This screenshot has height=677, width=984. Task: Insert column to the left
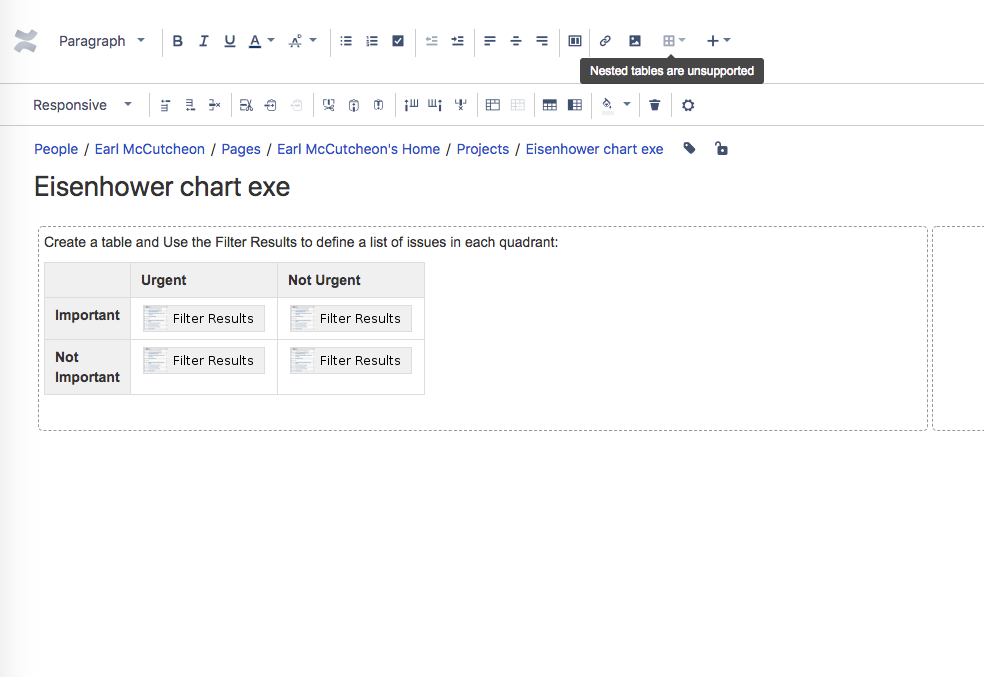tap(411, 105)
